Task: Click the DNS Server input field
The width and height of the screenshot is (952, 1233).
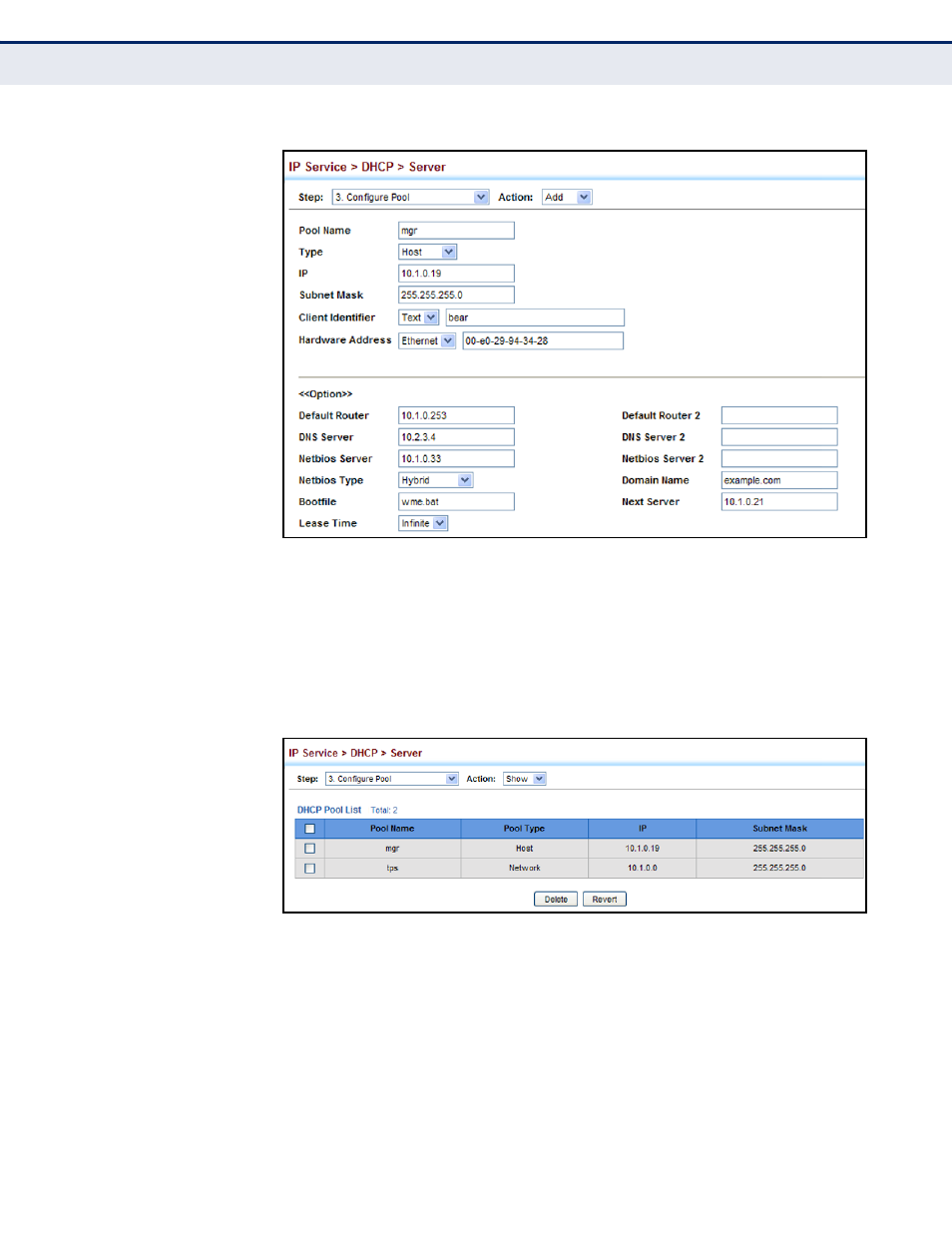Action: pos(456,437)
